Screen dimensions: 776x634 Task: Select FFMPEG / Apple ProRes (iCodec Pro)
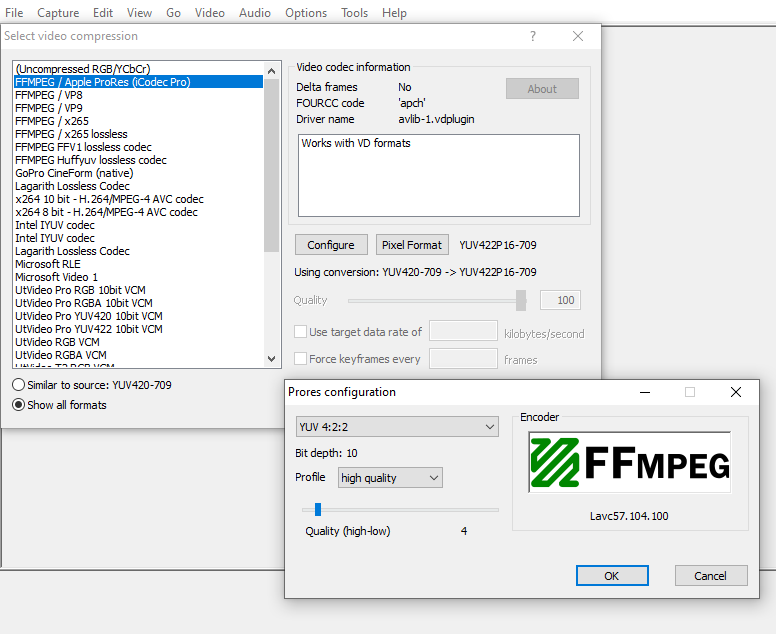click(x=139, y=82)
